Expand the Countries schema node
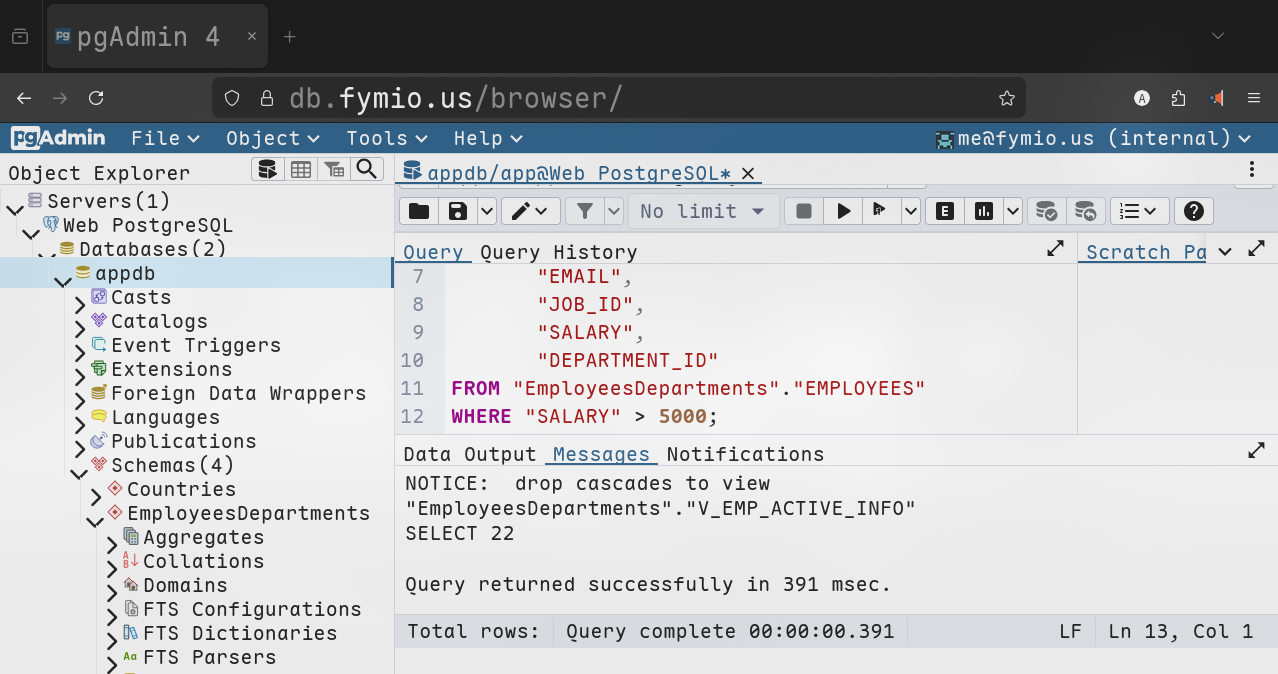Screen dimensions: 1278x674 pyautogui.click(x=96, y=496)
